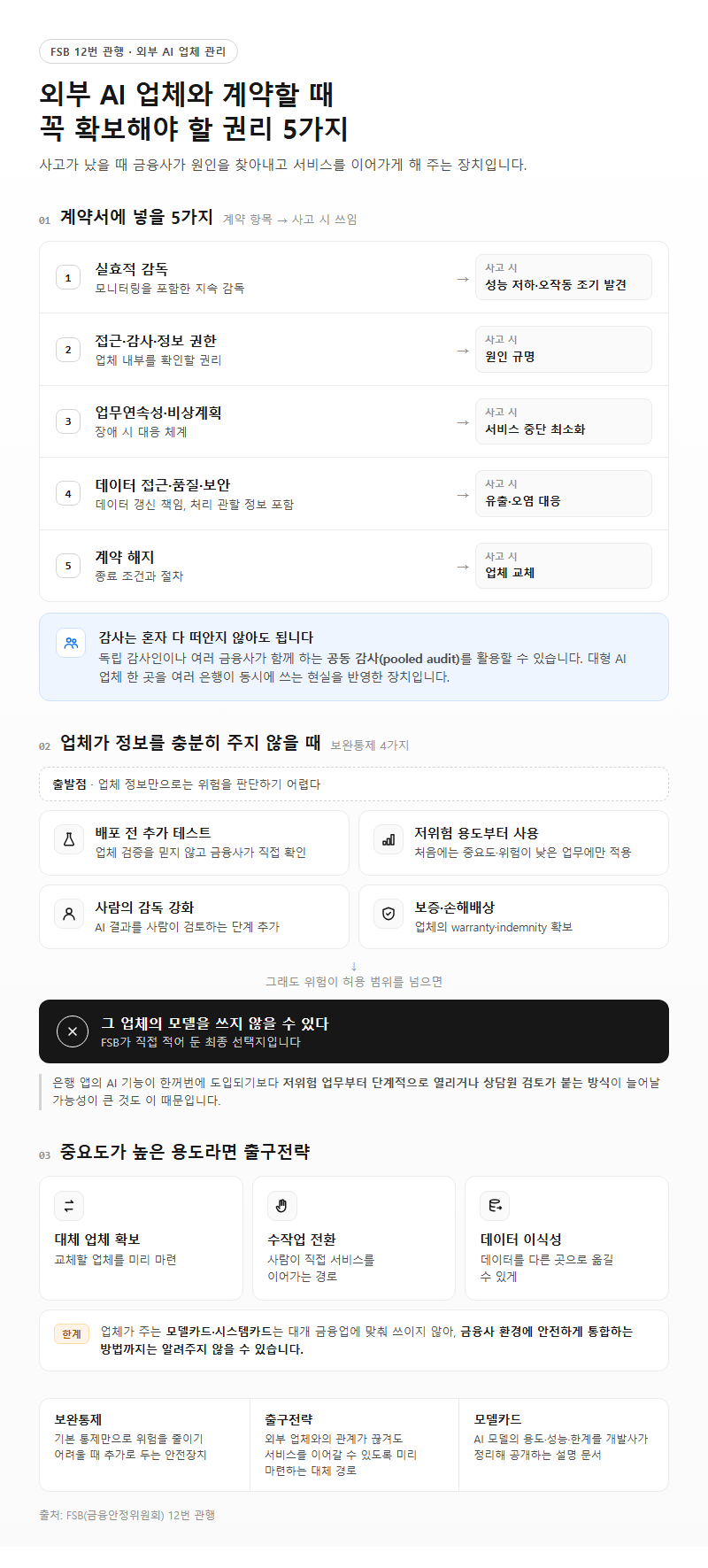
Task: Open the 저위험 용도부터 사용 card
Action: [x=513, y=843]
